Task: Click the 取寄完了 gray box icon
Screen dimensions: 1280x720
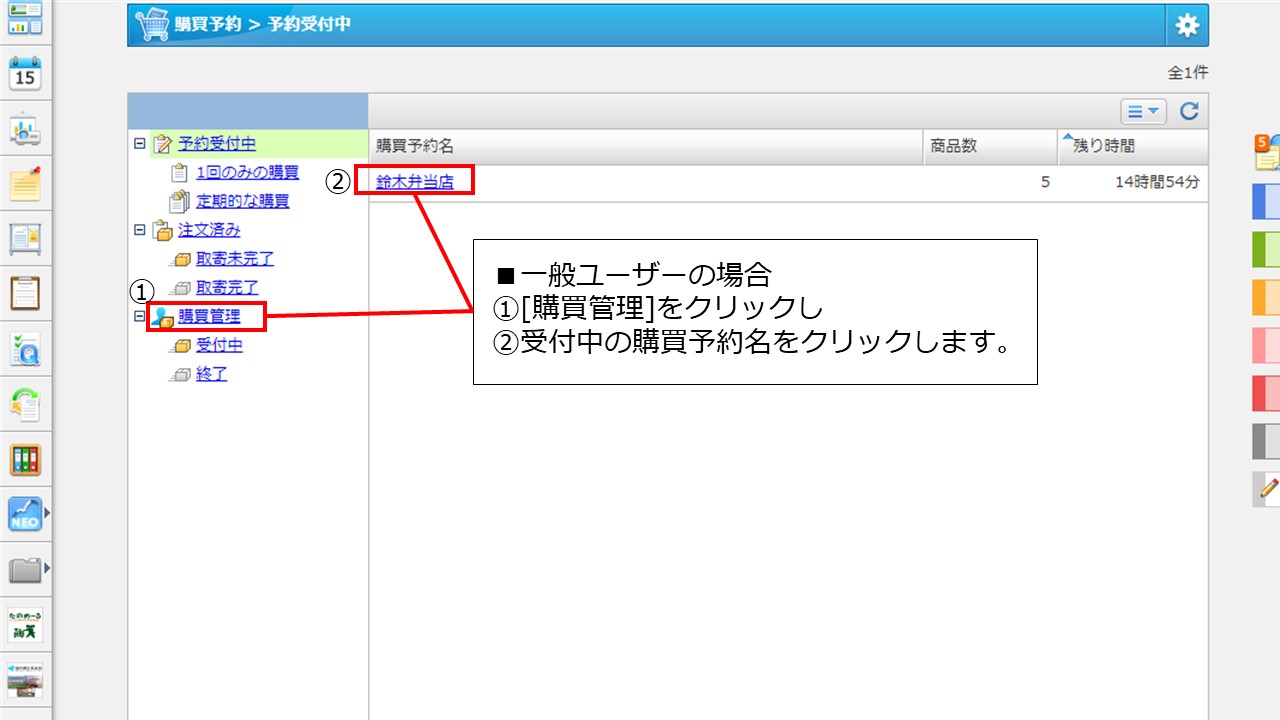Action: tap(180, 289)
